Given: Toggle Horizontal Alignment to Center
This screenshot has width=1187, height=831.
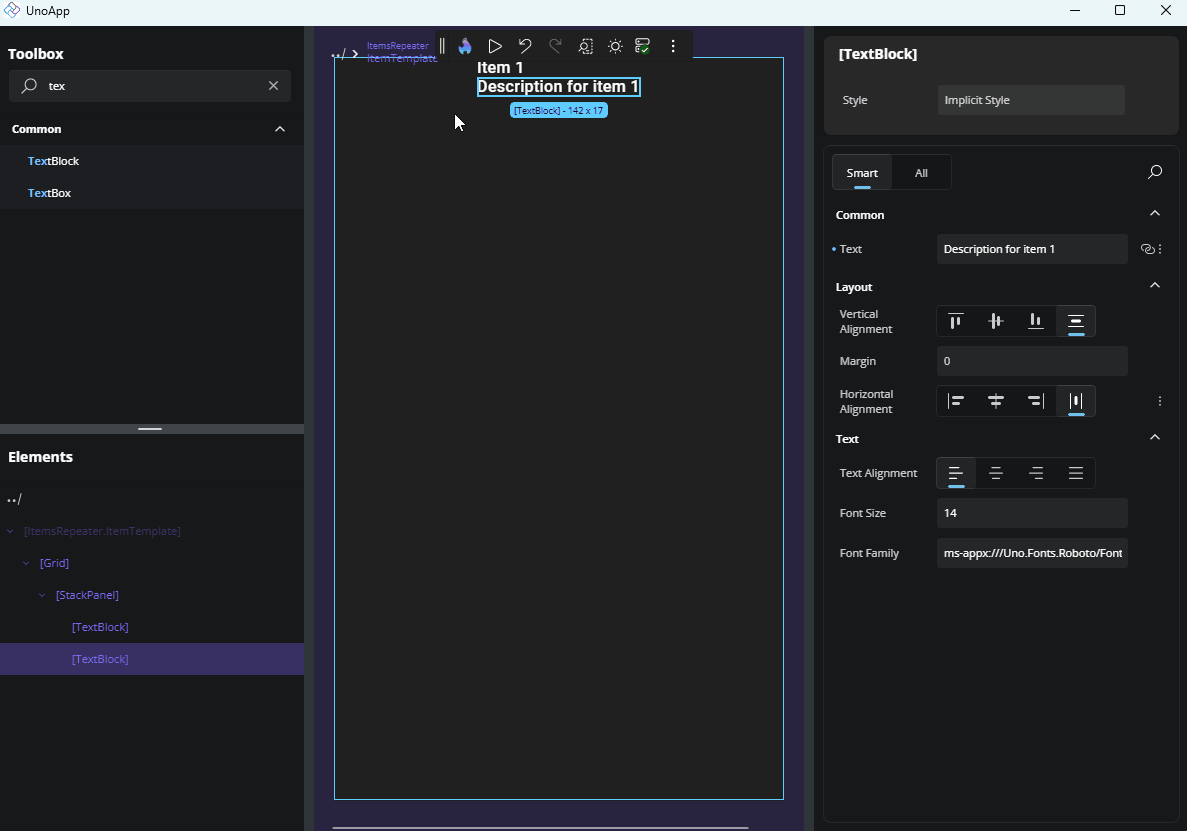Looking at the screenshot, I should pyautogui.click(x=996, y=401).
